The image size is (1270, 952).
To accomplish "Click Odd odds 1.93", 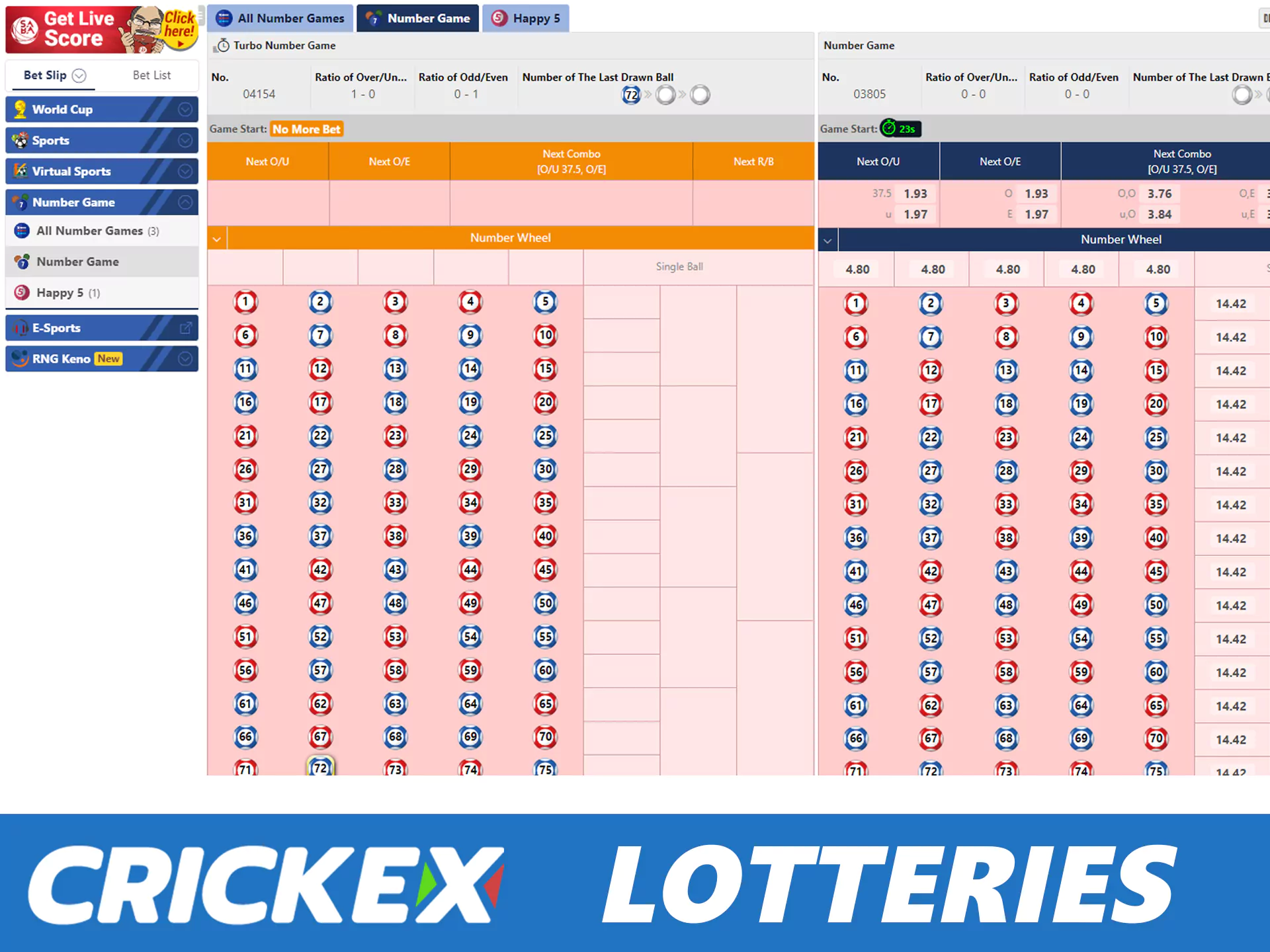I will [x=1037, y=194].
